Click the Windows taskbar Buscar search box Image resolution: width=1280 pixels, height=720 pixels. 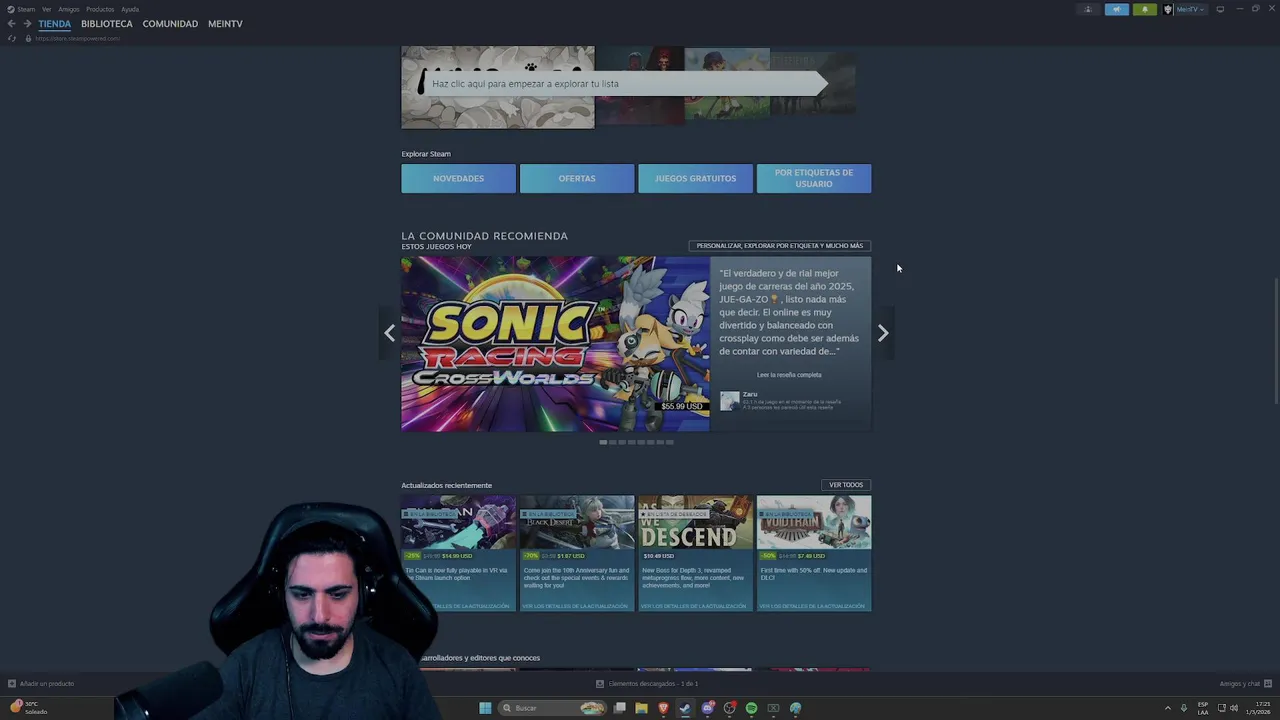click(553, 708)
